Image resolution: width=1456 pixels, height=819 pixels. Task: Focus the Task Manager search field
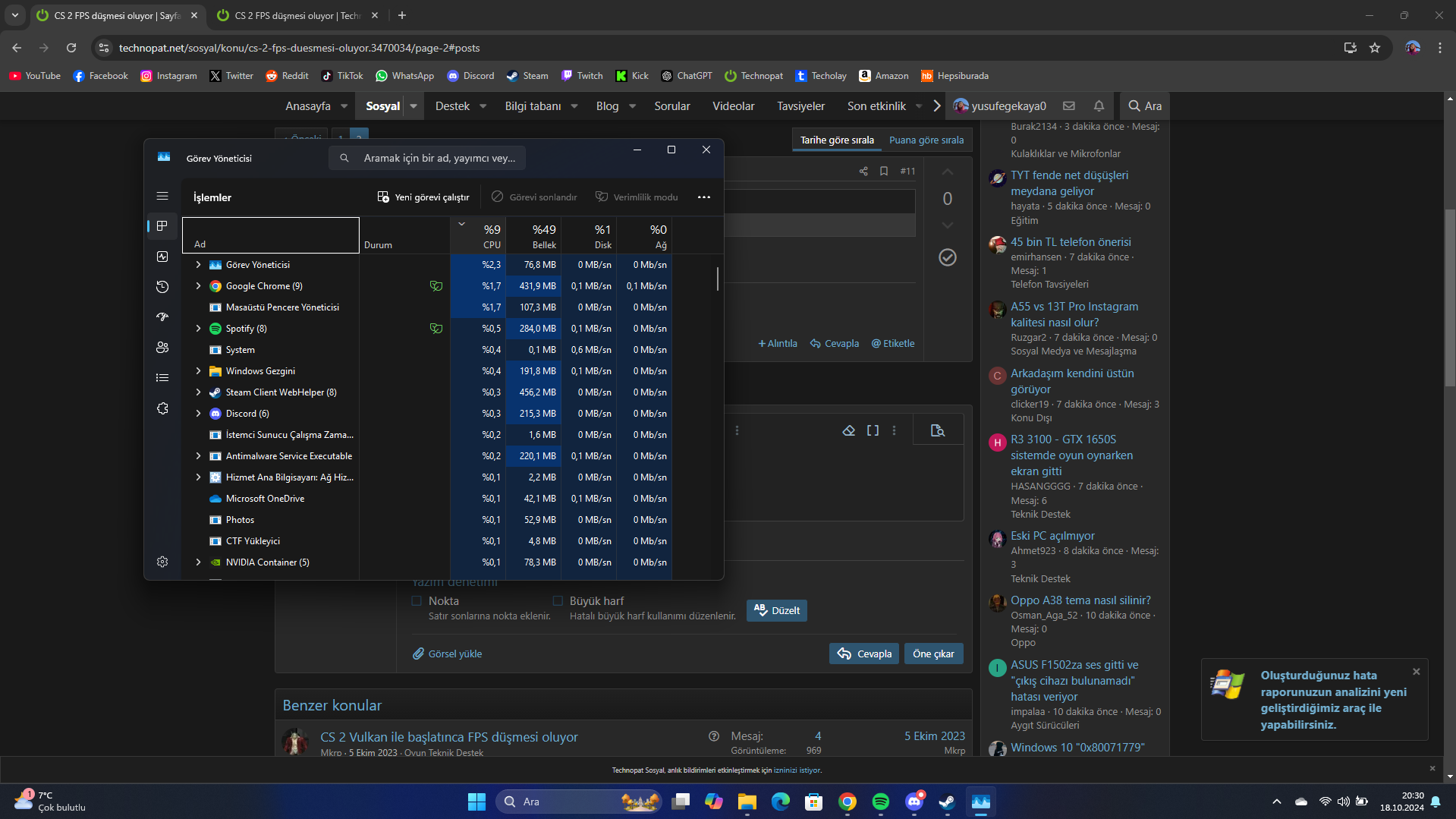coord(427,158)
